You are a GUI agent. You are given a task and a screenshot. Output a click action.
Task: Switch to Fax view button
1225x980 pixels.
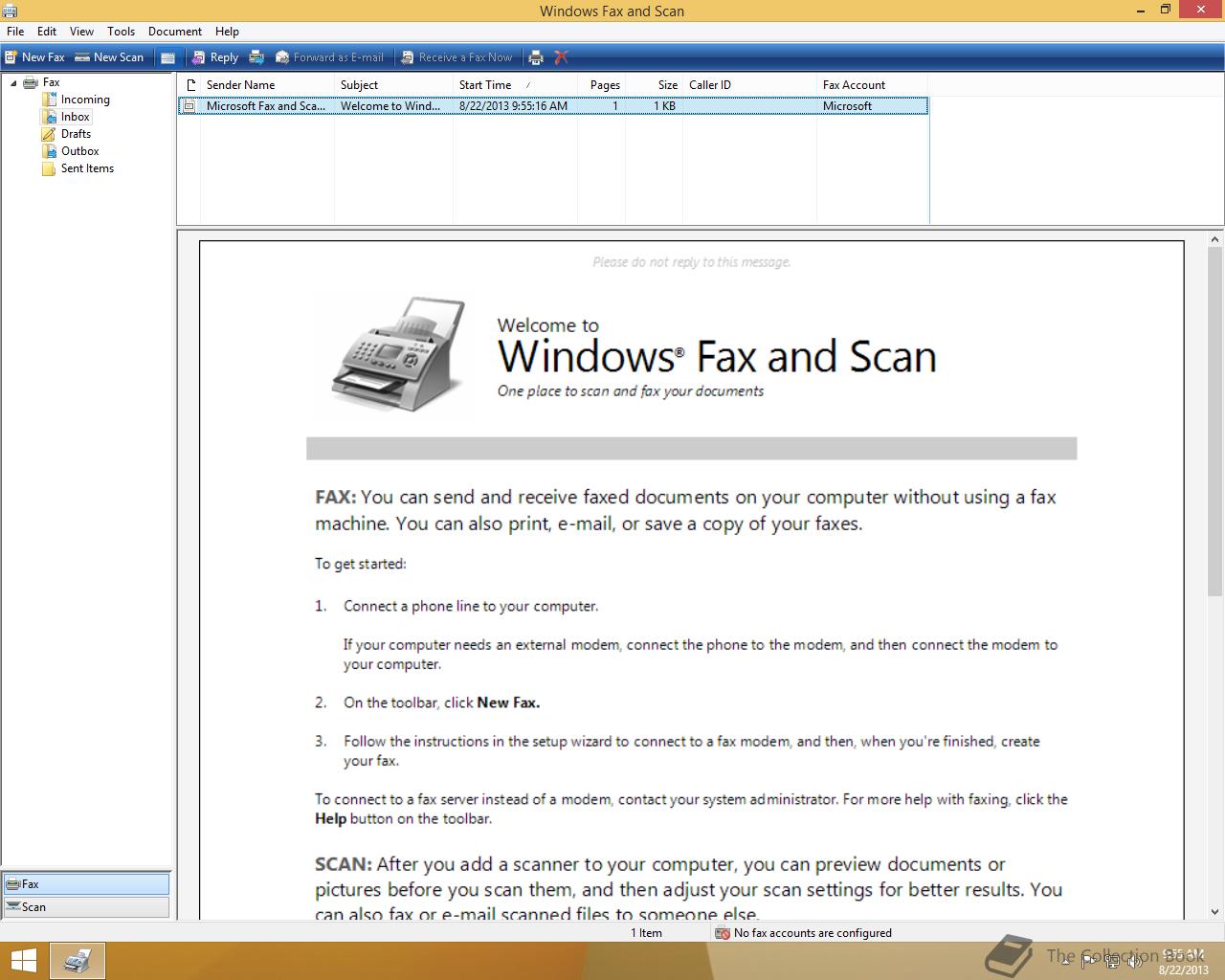[x=86, y=884]
